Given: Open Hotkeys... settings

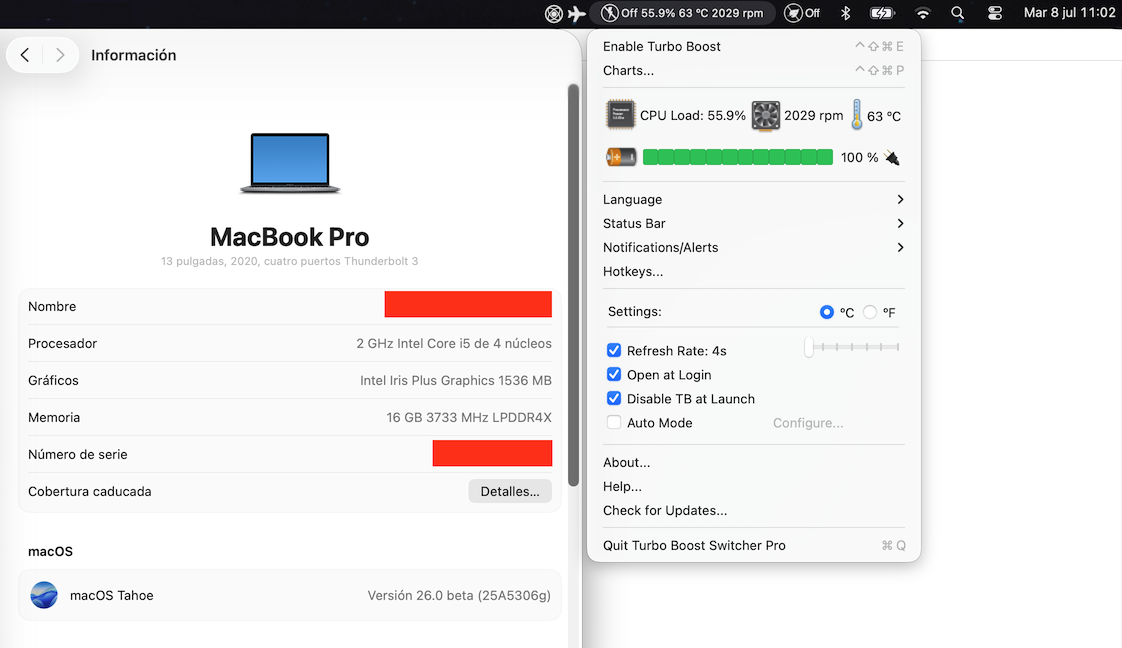Looking at the screenshot, I should coord(753,271).
